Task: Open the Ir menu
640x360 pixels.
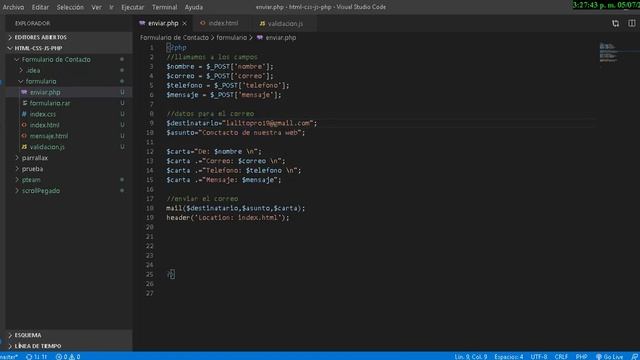Action: [x=111, y=7]
